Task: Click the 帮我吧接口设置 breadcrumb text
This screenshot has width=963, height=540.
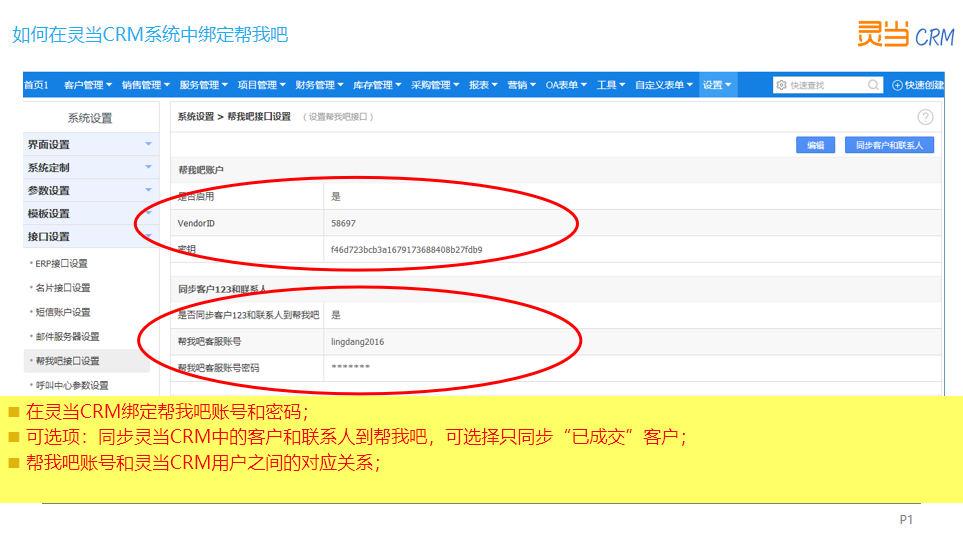Action: [x=259, y=117]
